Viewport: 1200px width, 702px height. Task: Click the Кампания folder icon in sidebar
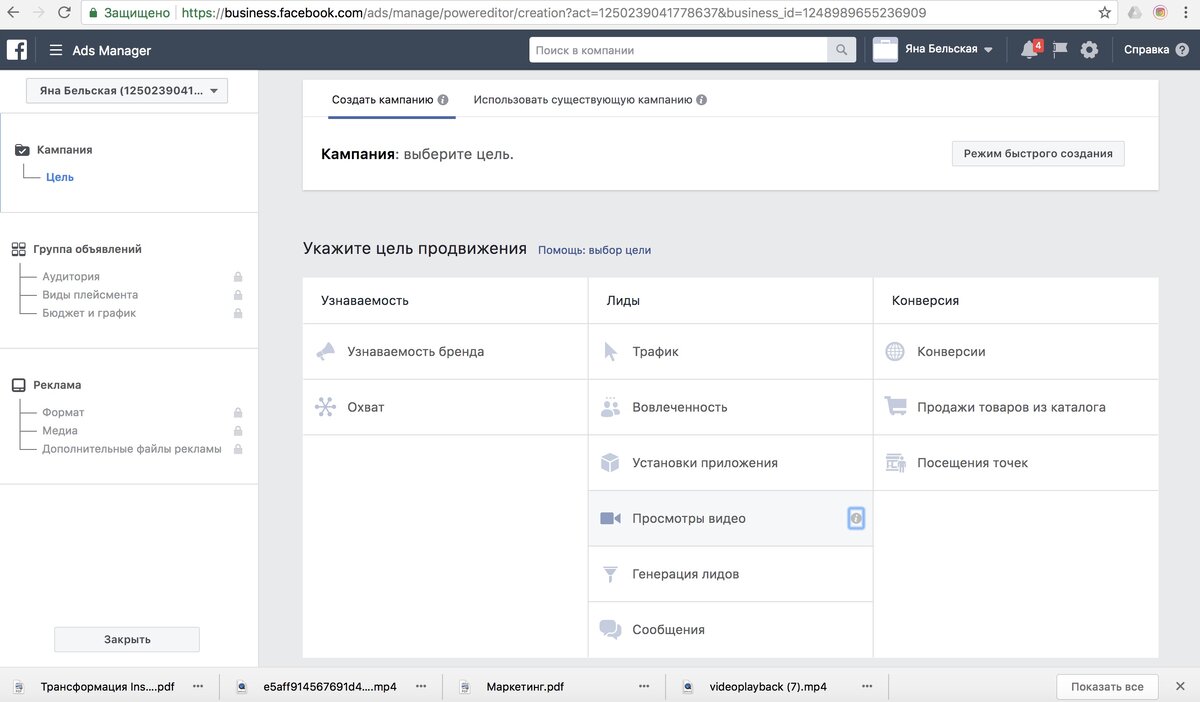(x=22, y=150)
